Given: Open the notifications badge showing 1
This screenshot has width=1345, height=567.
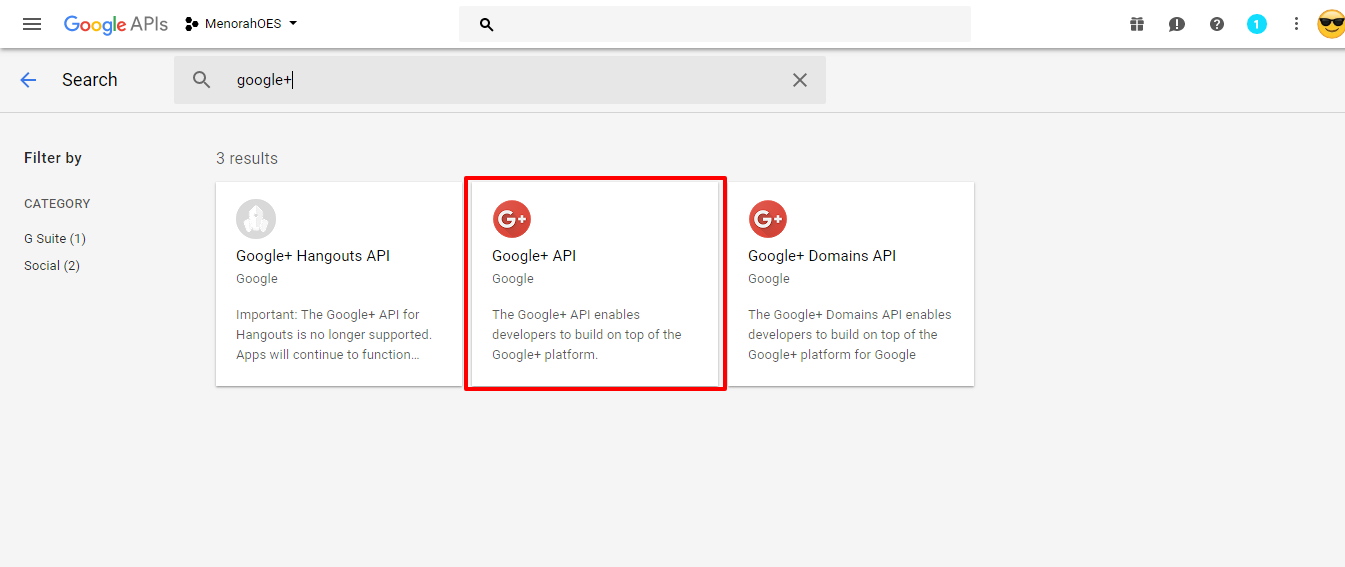Looking at the screenshot, I should tap(1257, 24).
